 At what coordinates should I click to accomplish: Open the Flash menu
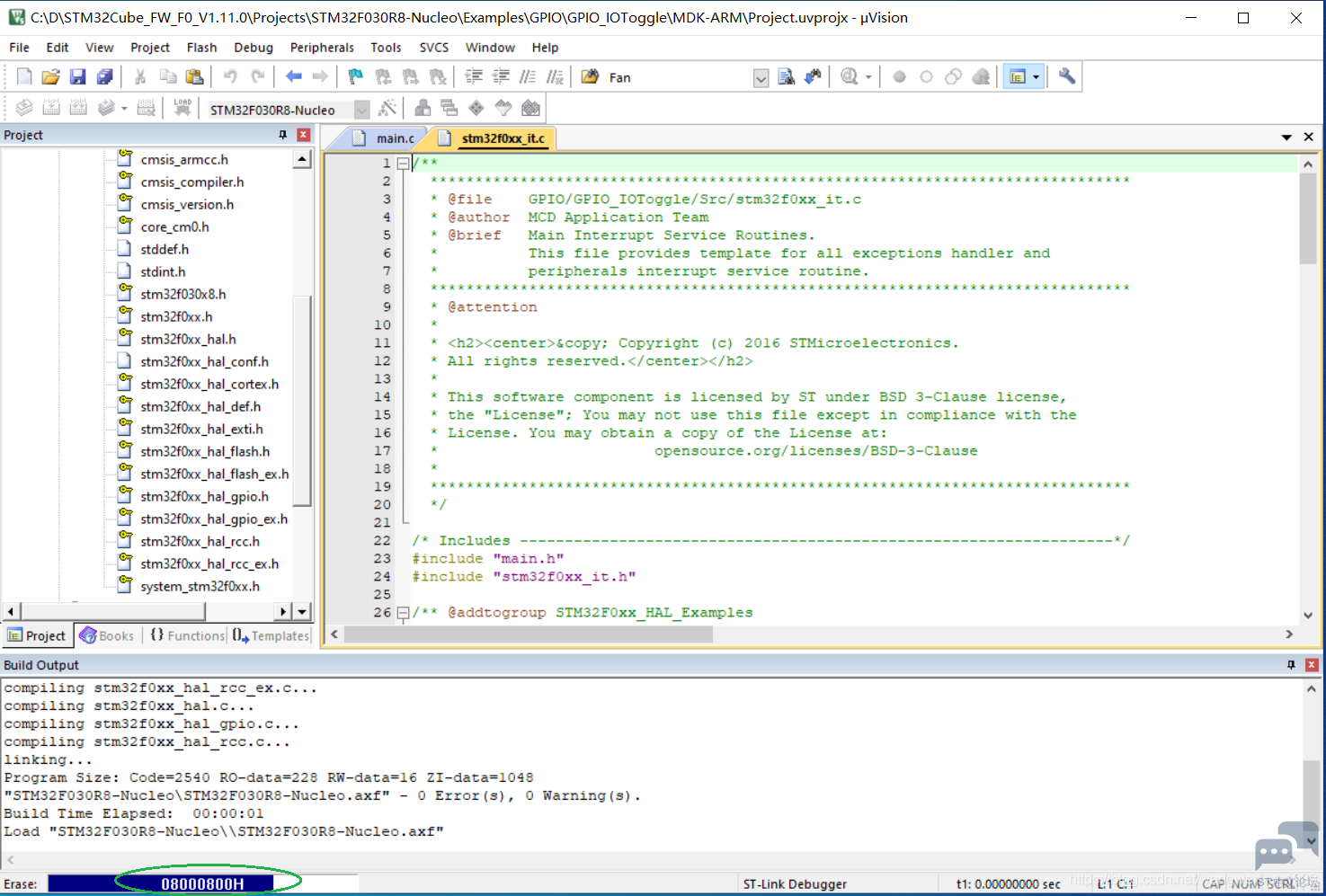pyautogui.click(x=201, y=48)
